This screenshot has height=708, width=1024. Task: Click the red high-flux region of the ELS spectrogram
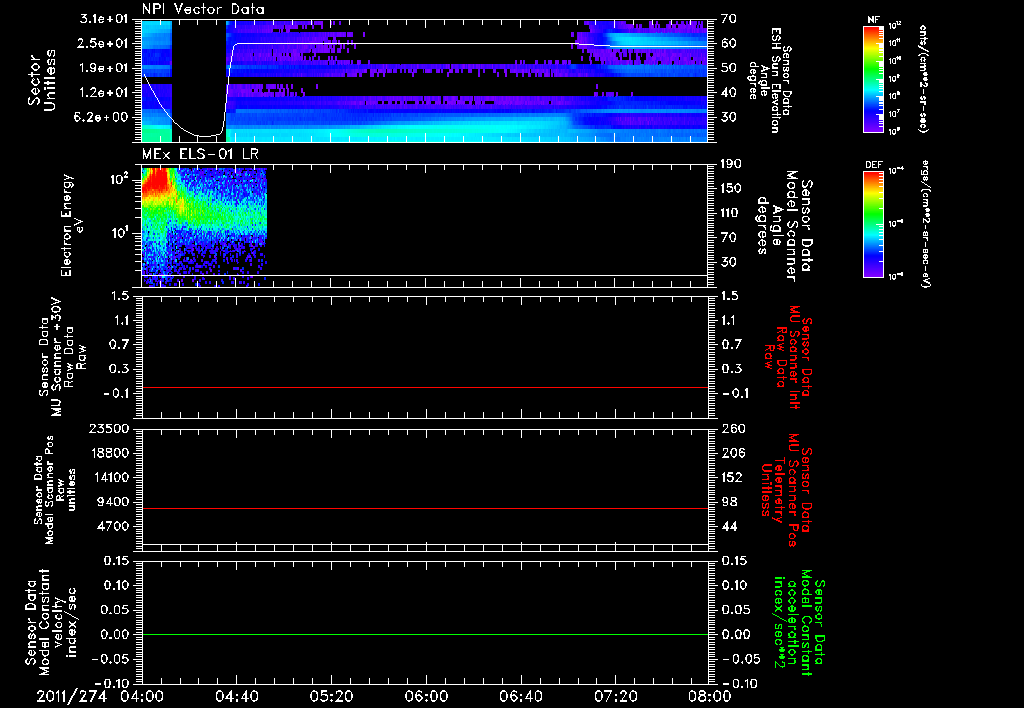tap(155, 182)
